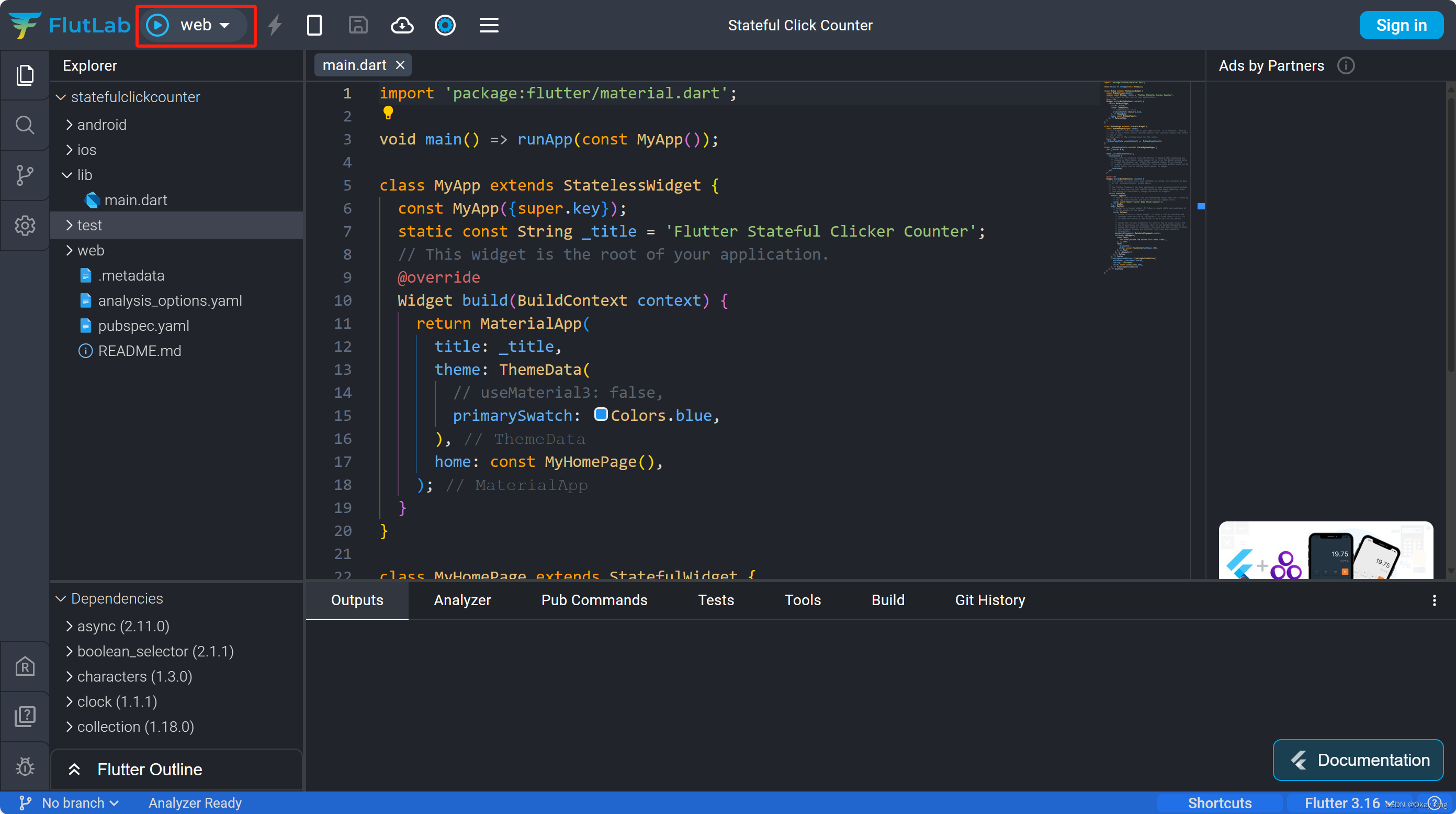
Task: Download project via the cloud download icon
Action: [x=402, y=25]
